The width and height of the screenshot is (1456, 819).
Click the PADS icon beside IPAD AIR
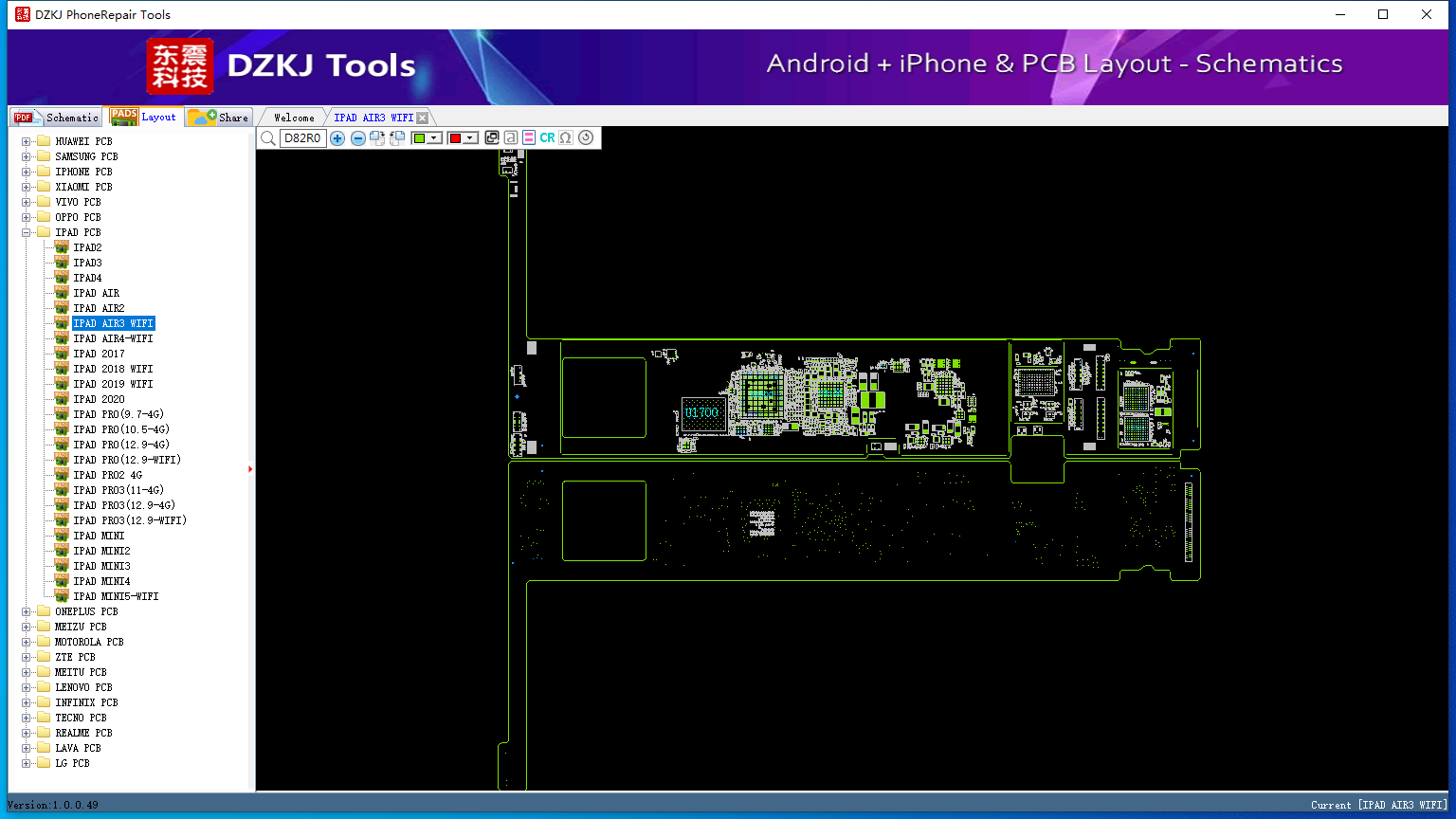tap(62, 292)
